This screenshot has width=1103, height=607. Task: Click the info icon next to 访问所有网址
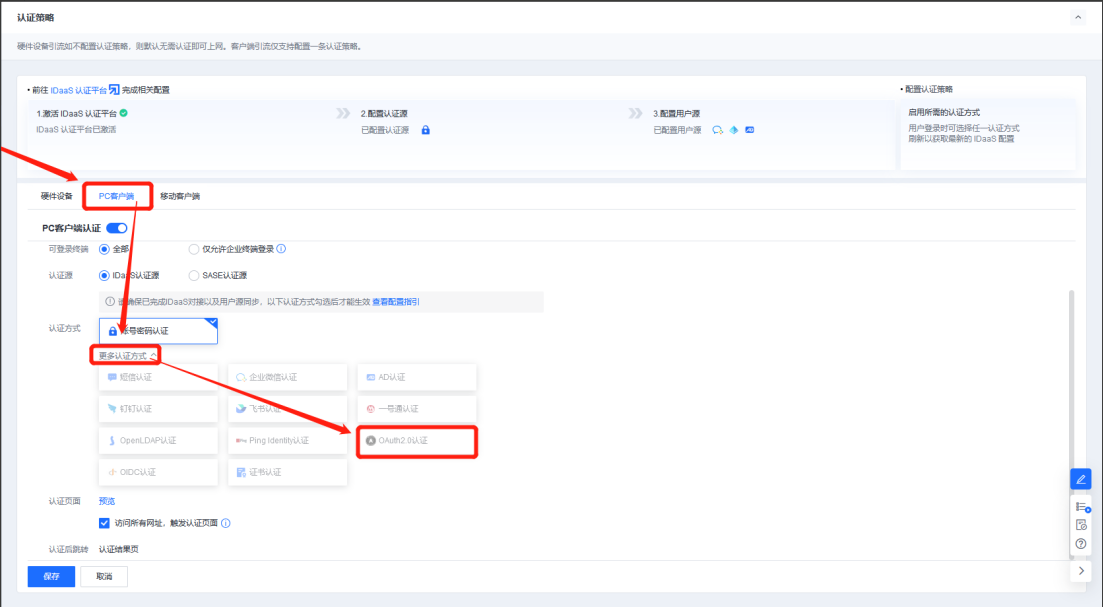coord(226,523)
